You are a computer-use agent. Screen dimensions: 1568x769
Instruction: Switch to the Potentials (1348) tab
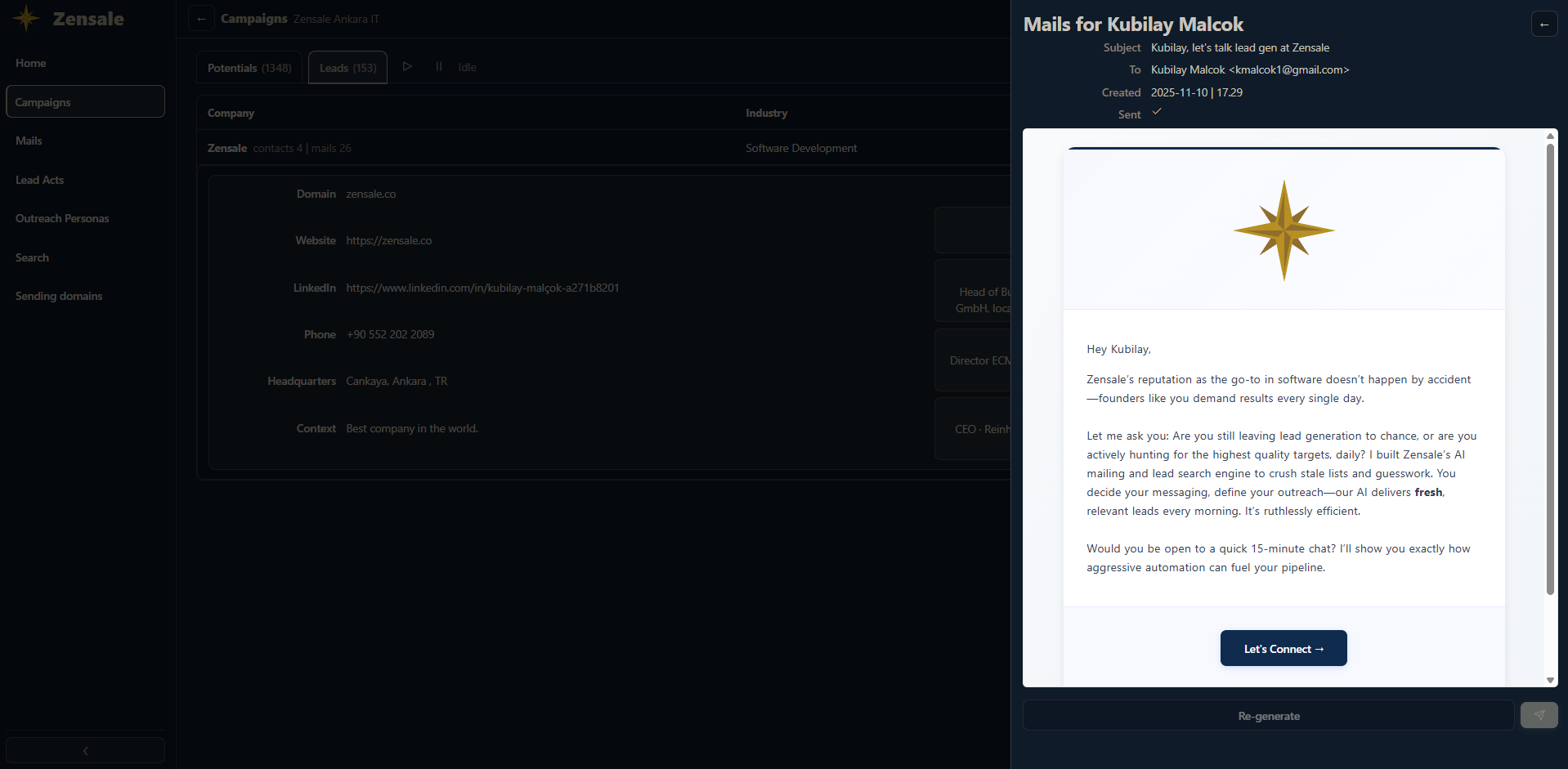tap(249, 67)
